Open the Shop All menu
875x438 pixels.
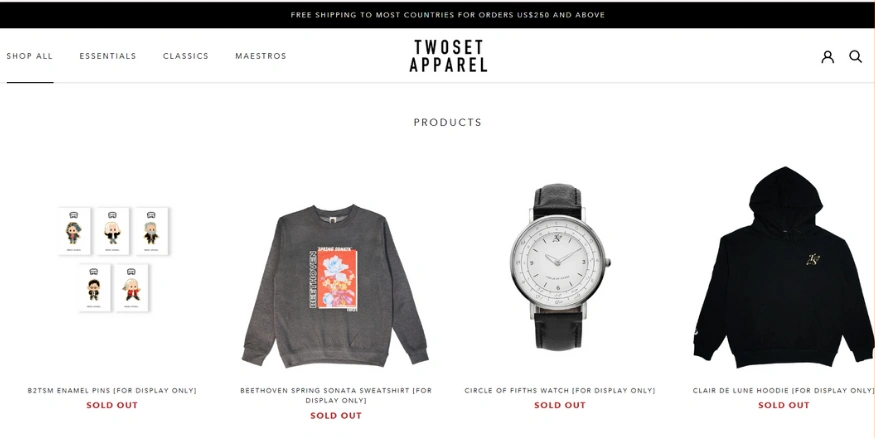[x=30, y=56]
